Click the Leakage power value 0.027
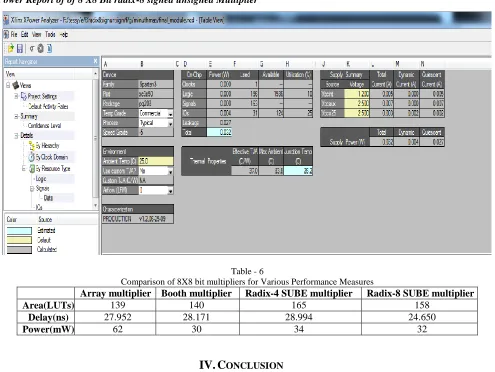 coord(219,123)
